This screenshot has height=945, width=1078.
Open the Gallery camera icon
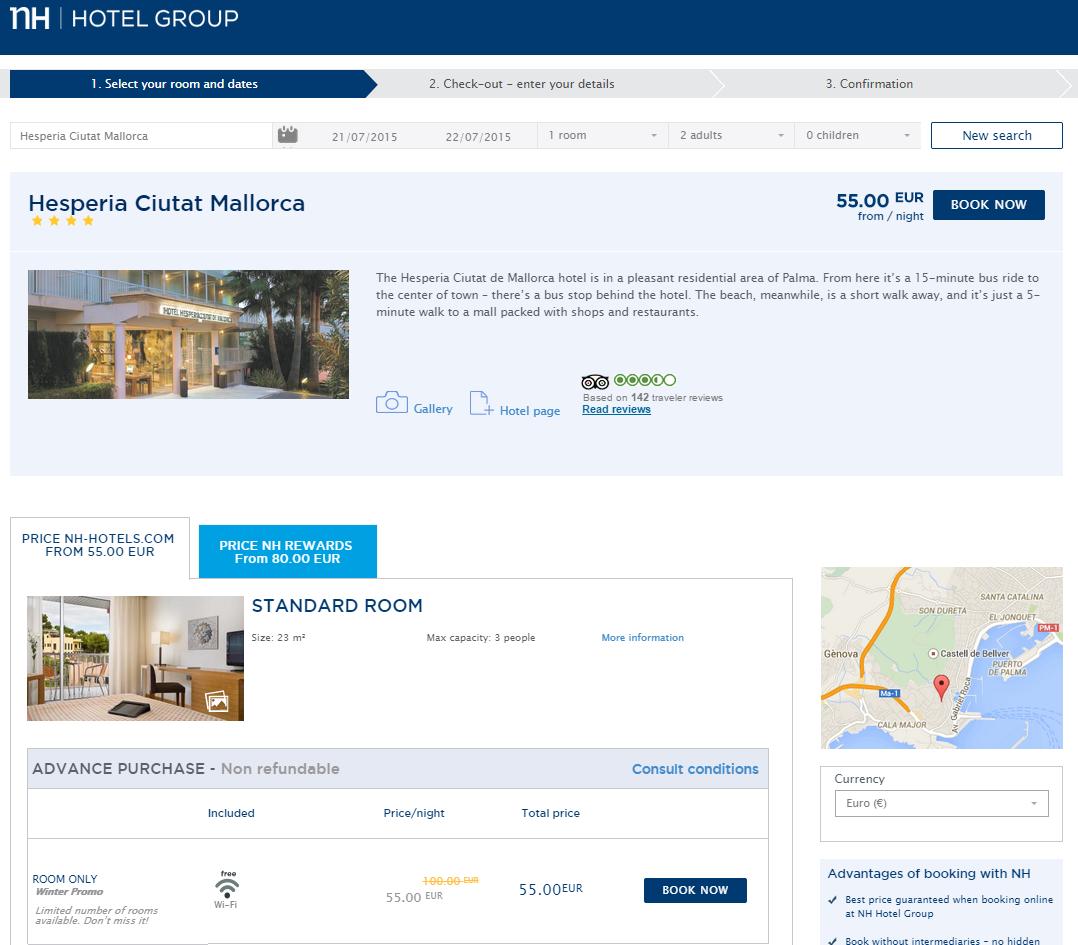pyautogui.click(x=392, y=403)
